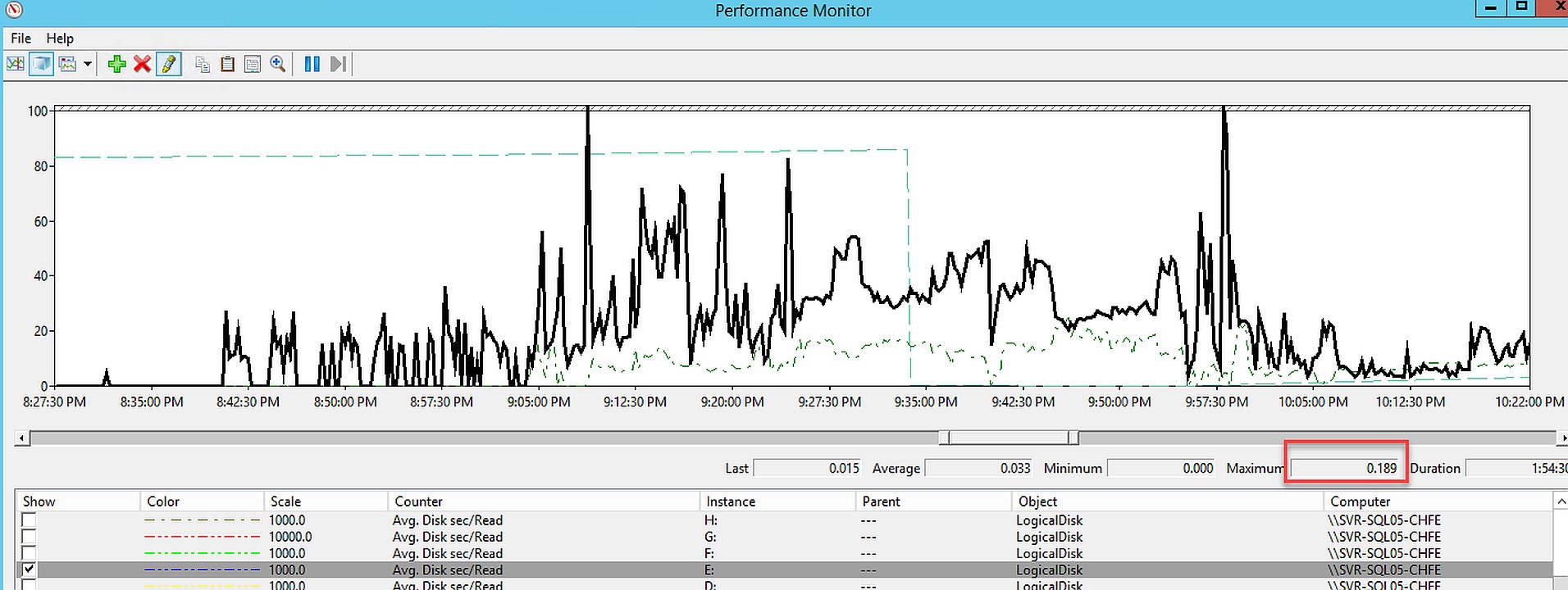Viewport: 1568px width, 590px height.
Task: Click the red dashed color line for G:
Action: click(x=202, y=537)
